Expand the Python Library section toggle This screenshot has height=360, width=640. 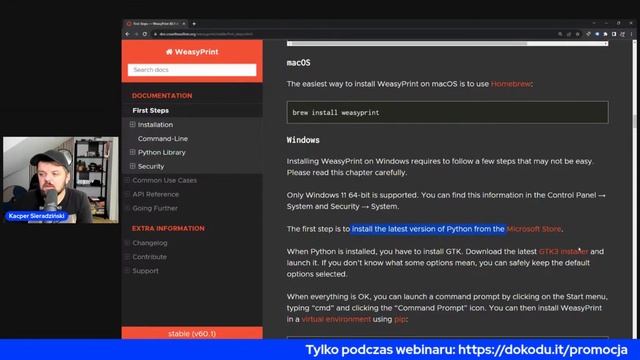tap(133, 152)
